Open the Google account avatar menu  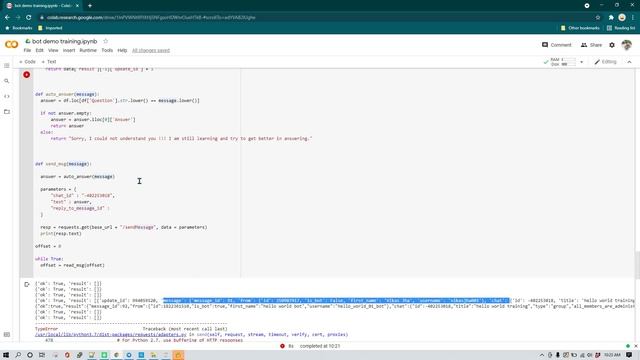[627, 45]
